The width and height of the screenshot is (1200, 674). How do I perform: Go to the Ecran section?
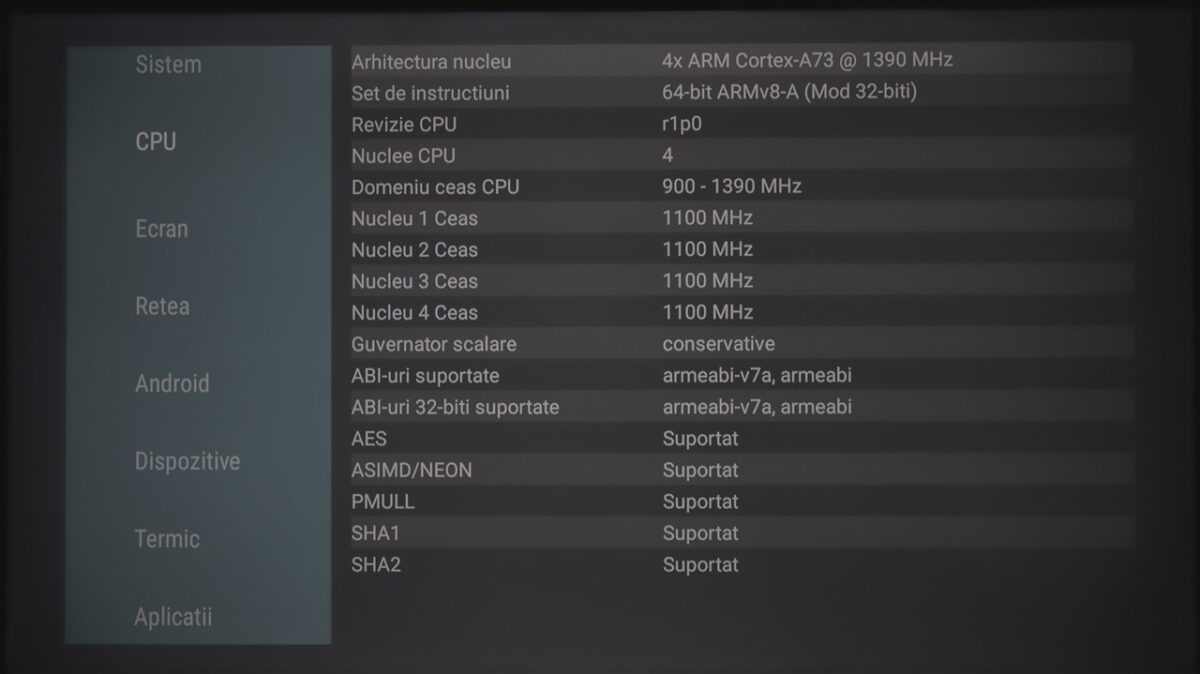tap(161, 229)
